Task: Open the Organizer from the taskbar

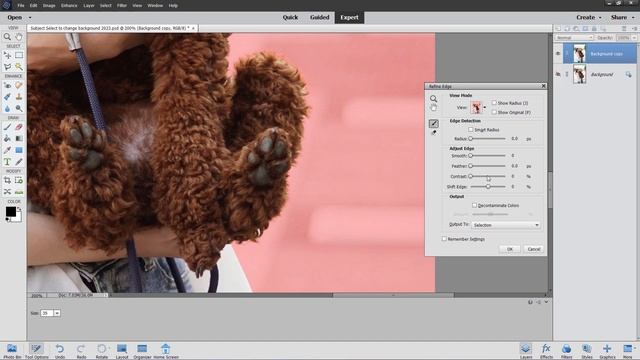Action: click(142, 351)
